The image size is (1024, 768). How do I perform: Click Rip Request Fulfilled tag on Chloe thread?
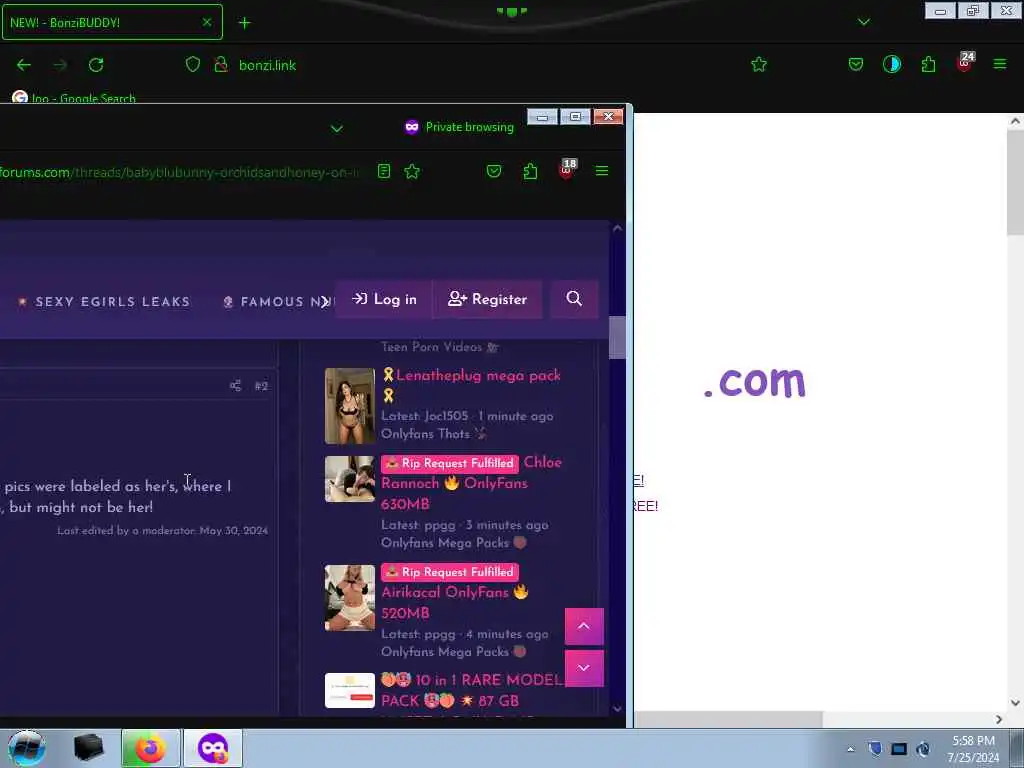[449, 463]
